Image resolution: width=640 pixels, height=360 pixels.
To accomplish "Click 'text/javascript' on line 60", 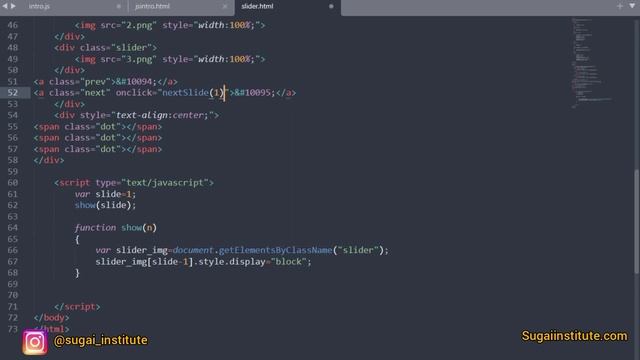I will [x=165, y=182].
